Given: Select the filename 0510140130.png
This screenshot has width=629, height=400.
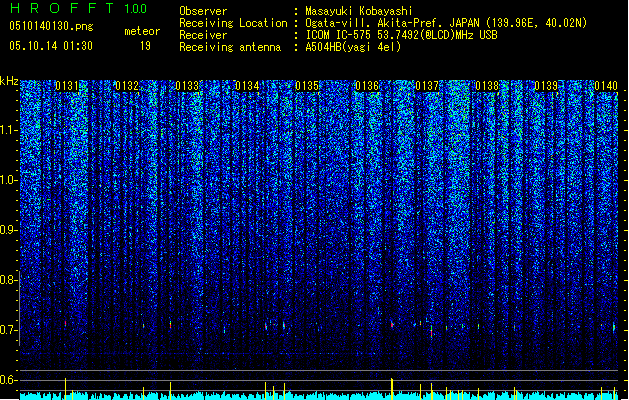Looking at the screenshot, I should point(51,27).
